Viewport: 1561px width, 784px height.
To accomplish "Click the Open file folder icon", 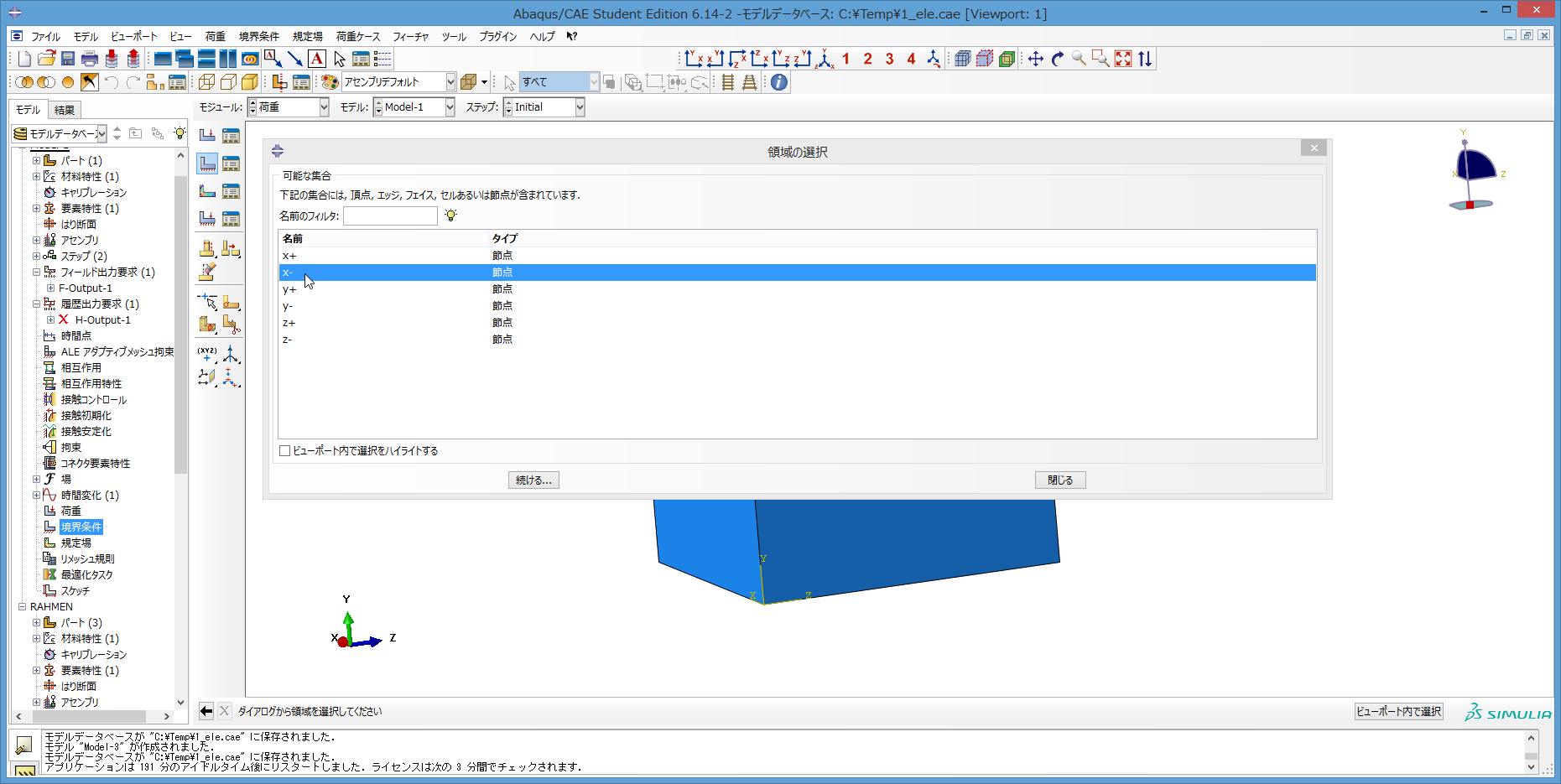I will (x=46, y=59).
